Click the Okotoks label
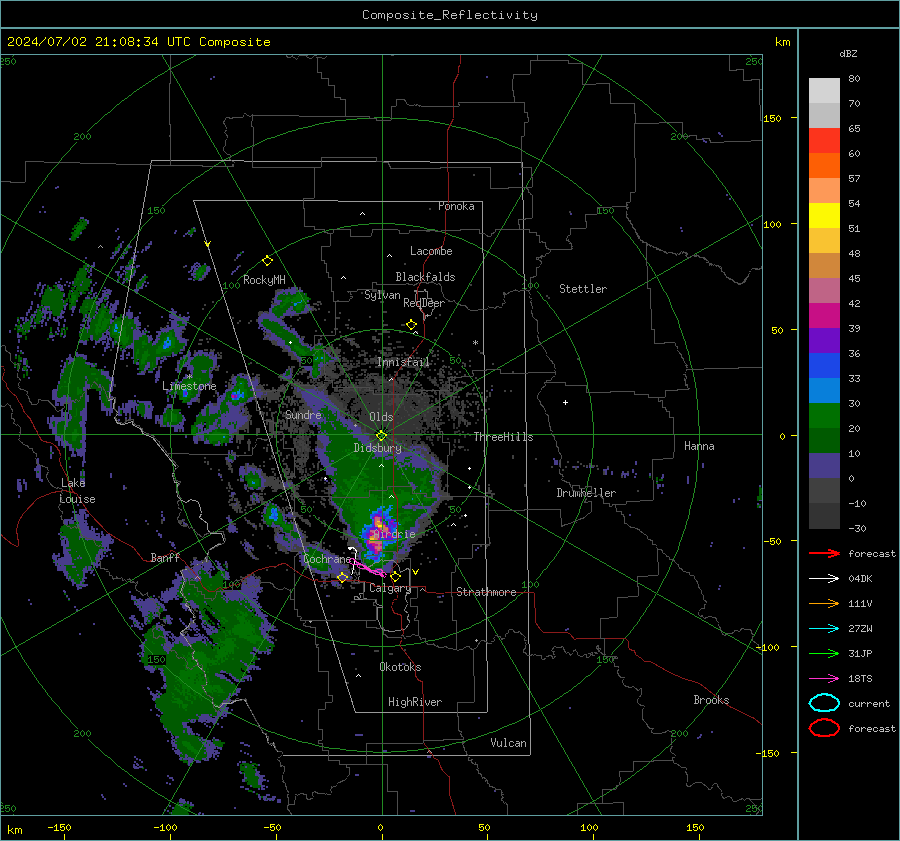The image size is (900, 841). point(400,667)
